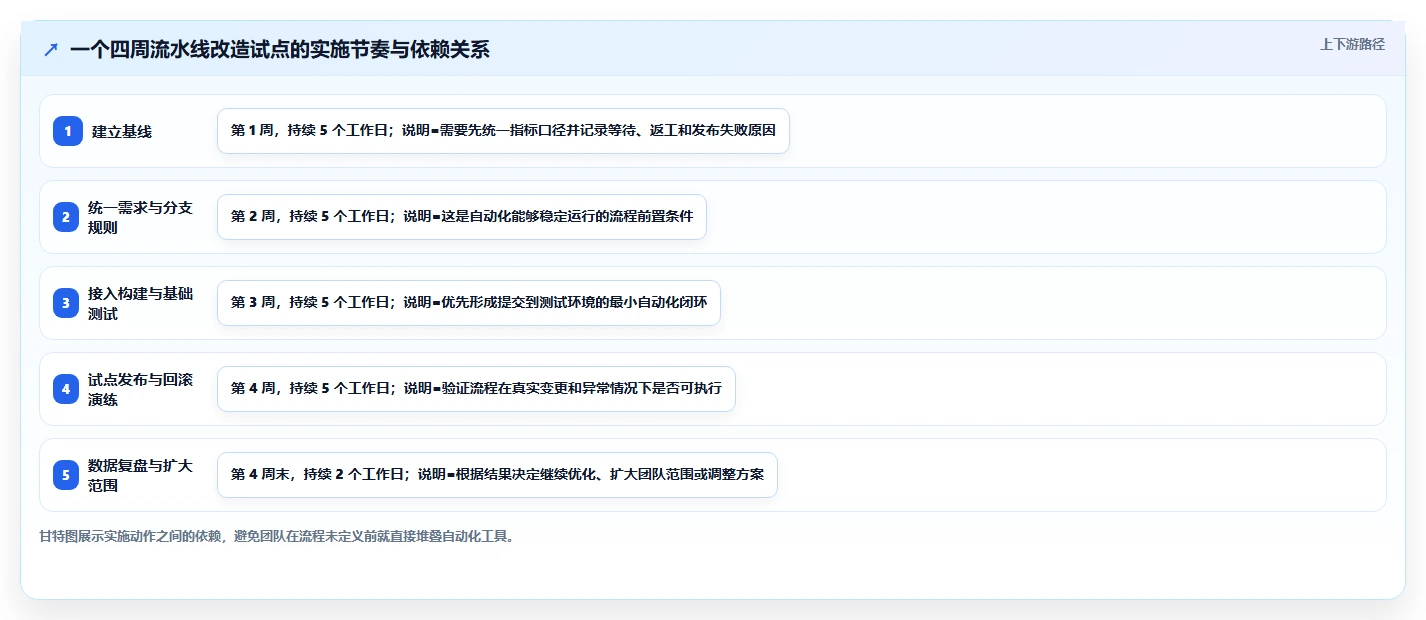Click the step 1 number badge

click(x=68, y=131)
